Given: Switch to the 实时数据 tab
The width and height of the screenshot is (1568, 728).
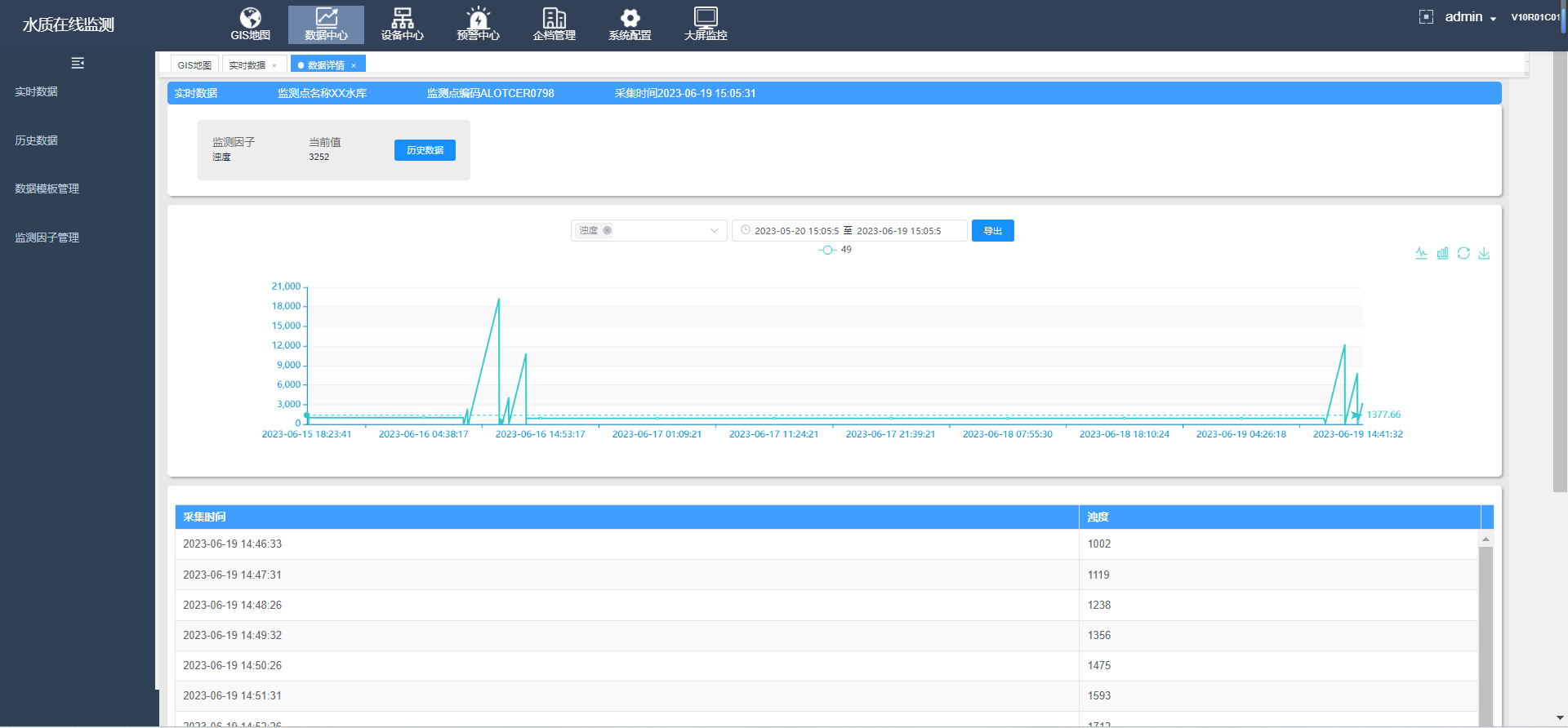Looking at the screenshot, I should (x=247, y=65).
